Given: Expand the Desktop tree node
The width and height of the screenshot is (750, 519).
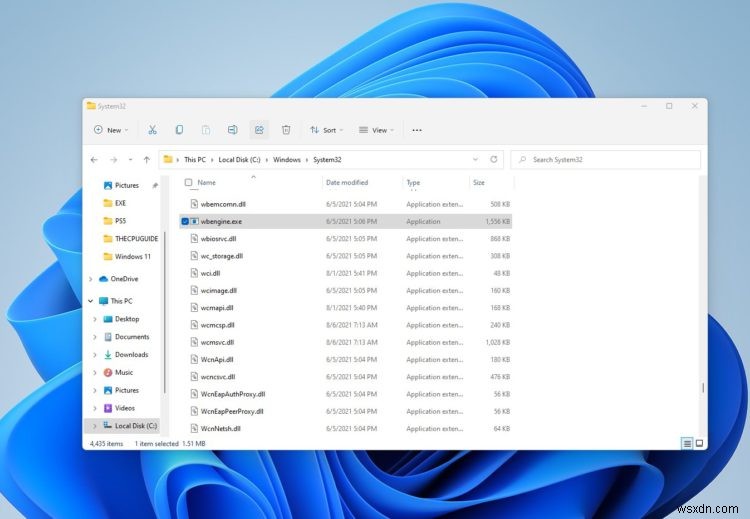Looking at the screenshot, I should coord(95,319).
